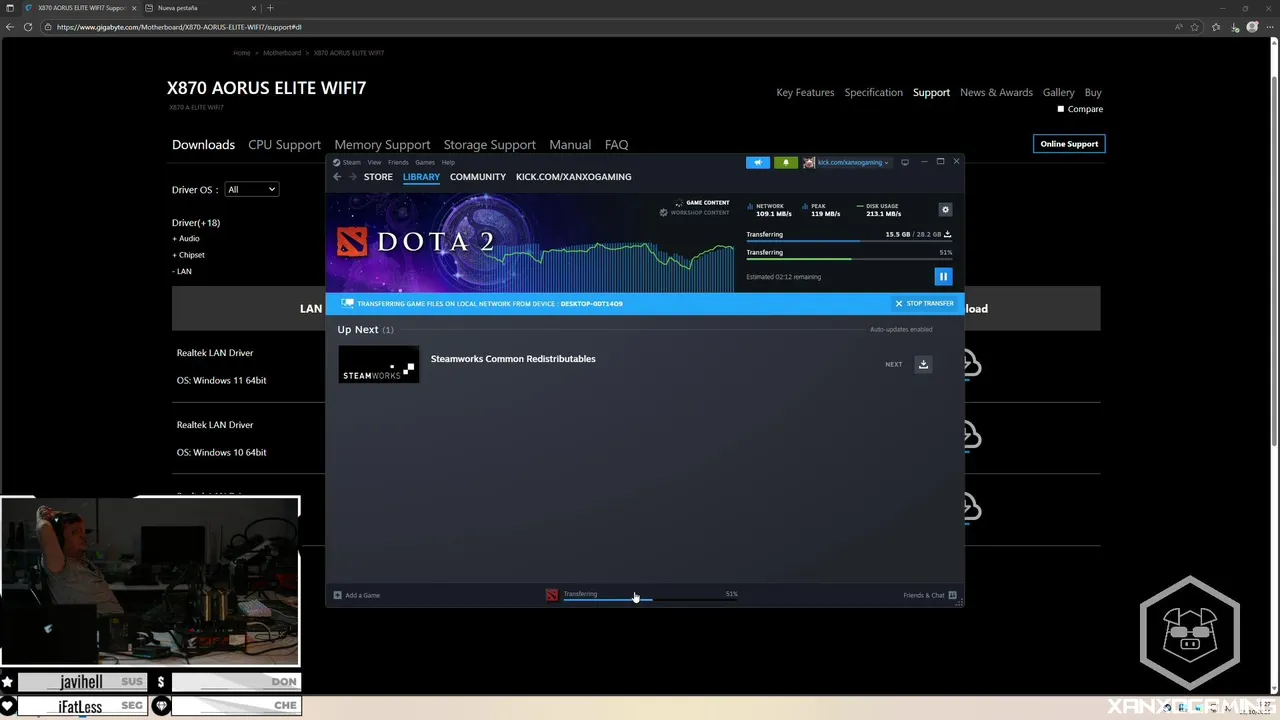Viewport: 1280px width, 720px height.
Task: Go back in the browser
Action: 10,27
